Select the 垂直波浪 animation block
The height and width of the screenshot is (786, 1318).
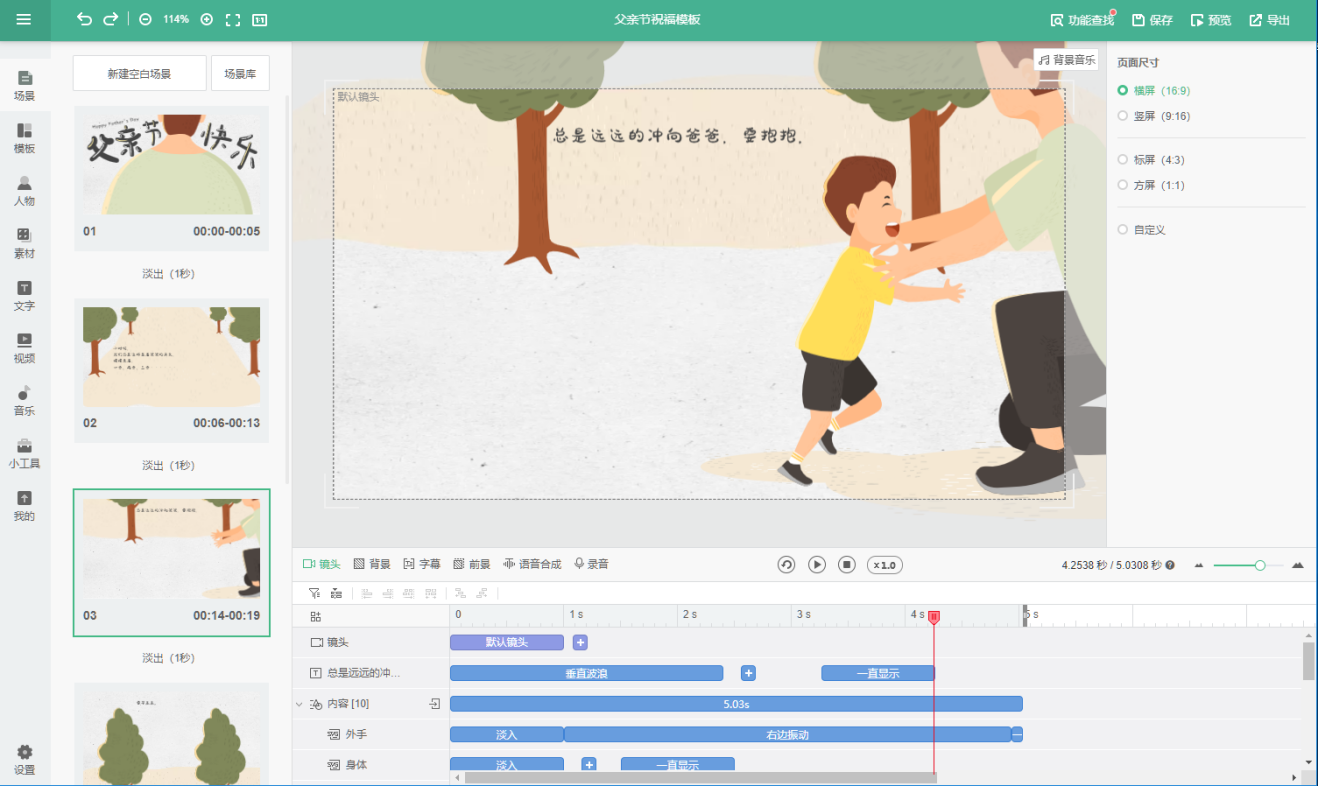point(586,673)
